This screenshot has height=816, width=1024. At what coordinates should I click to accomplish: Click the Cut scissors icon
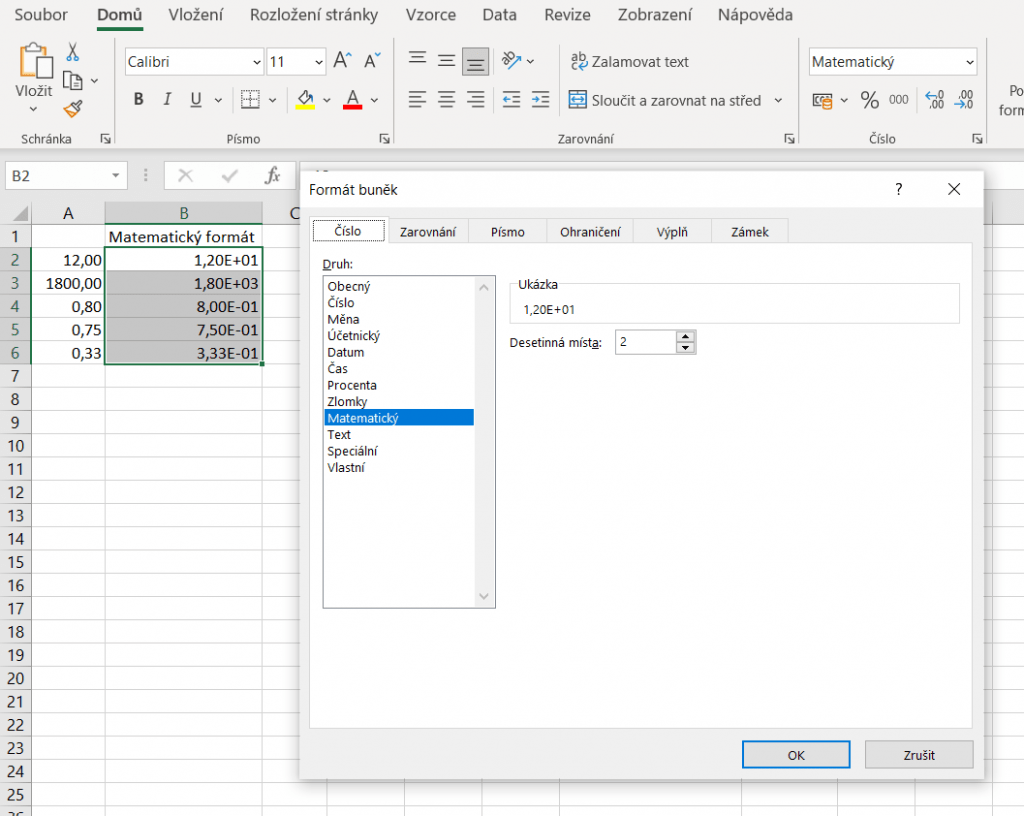[73, 52]
